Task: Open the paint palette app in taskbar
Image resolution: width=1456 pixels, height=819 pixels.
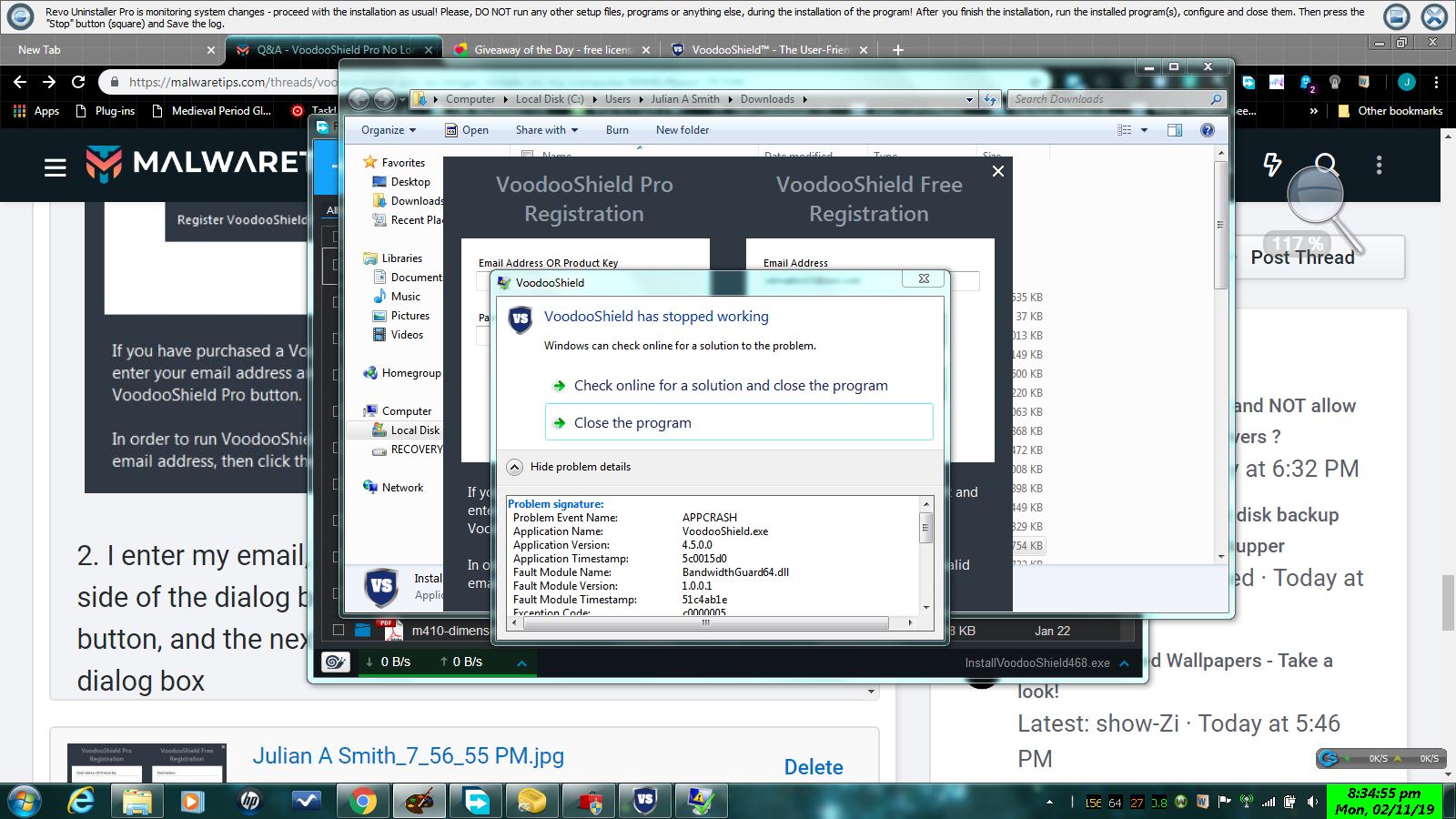Action: click(x=419, y=801)
